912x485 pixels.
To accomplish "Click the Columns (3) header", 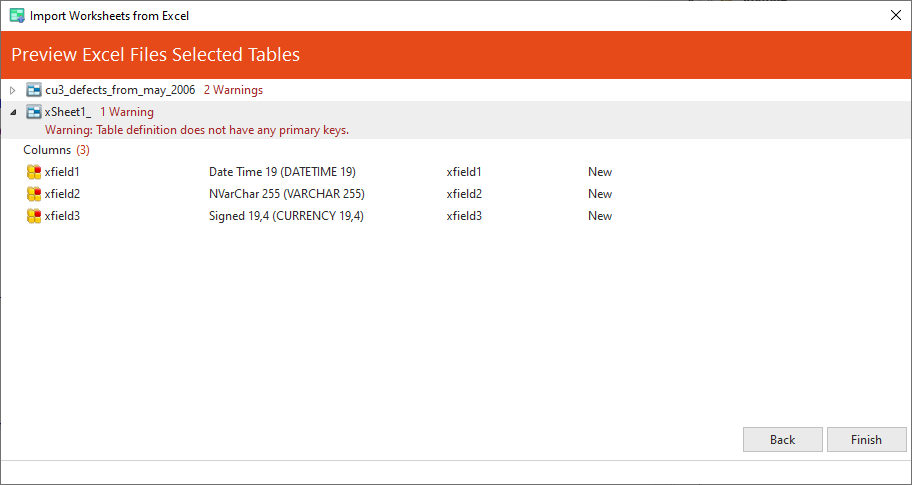I will click(56, 150).
